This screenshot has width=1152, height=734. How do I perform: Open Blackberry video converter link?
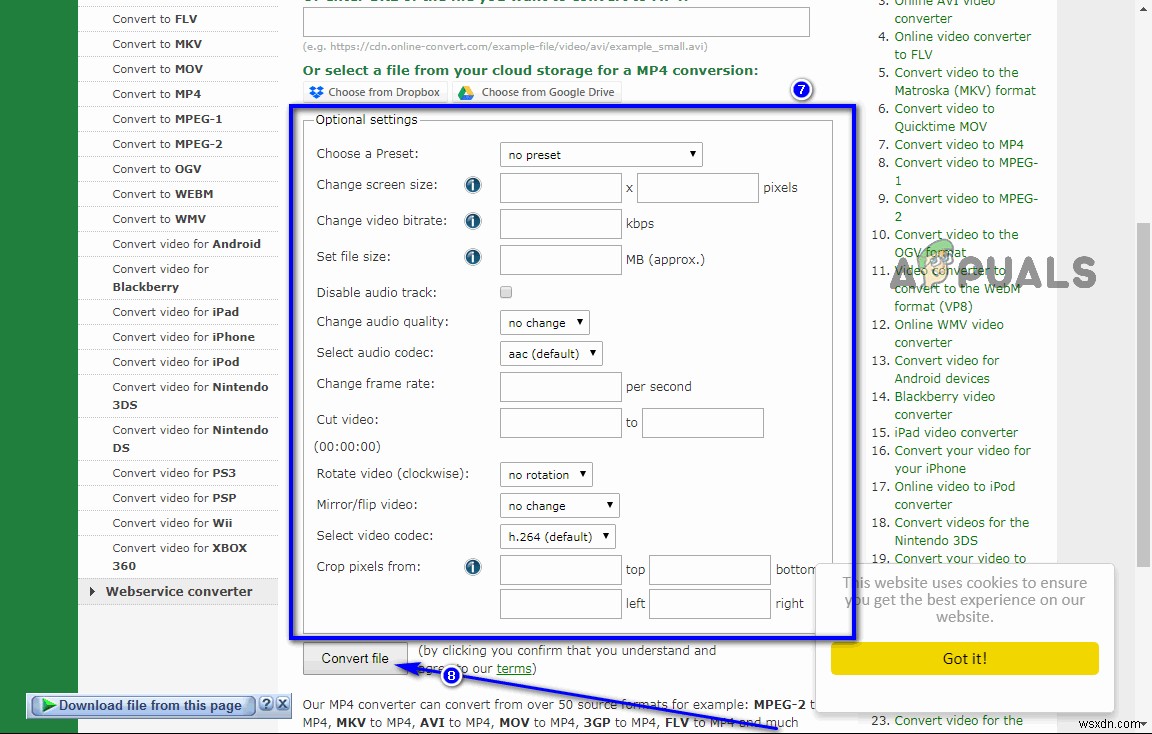[x=944, y=406]
